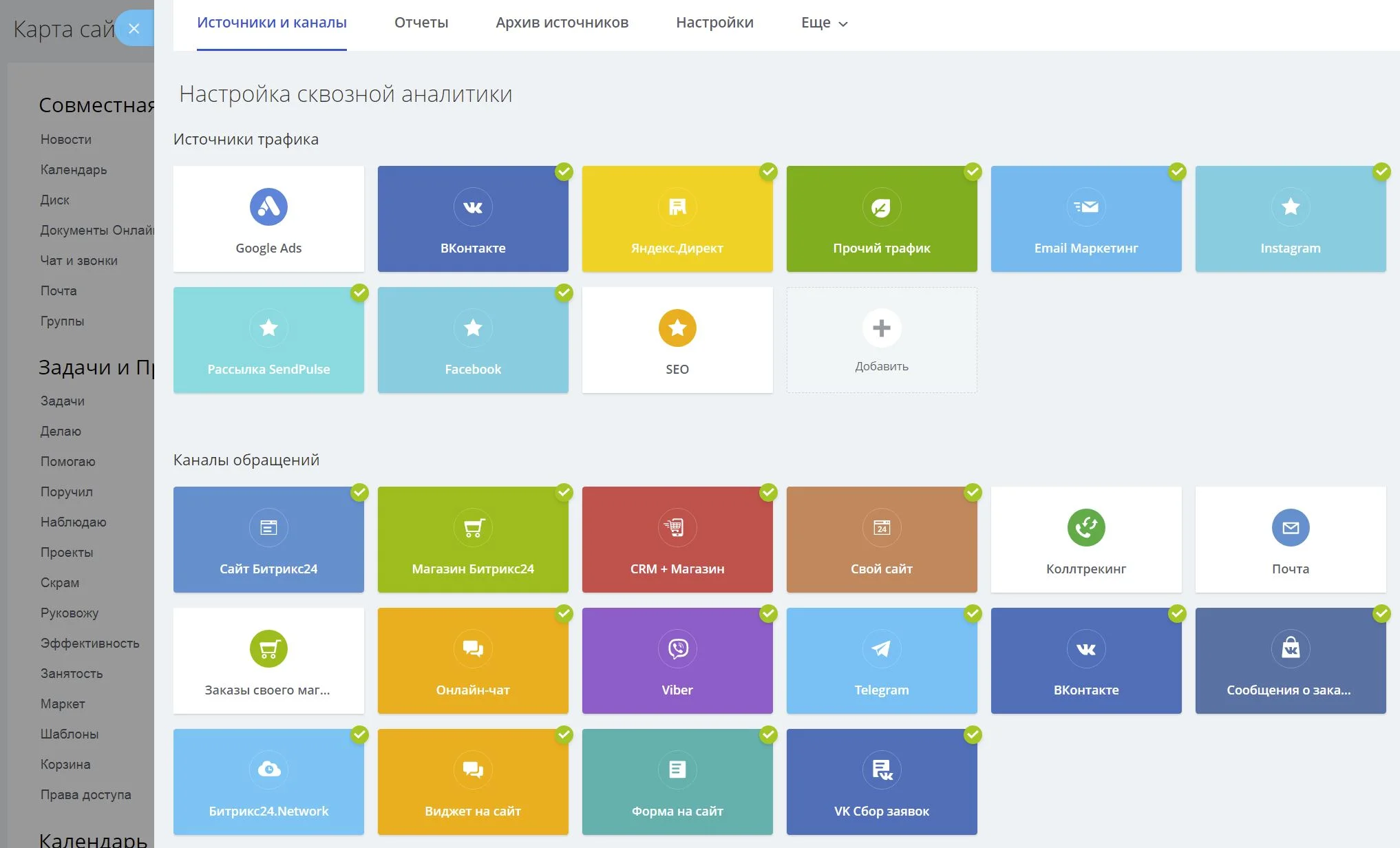Open Эффективность in the sidebar

(x=90, y=643)
